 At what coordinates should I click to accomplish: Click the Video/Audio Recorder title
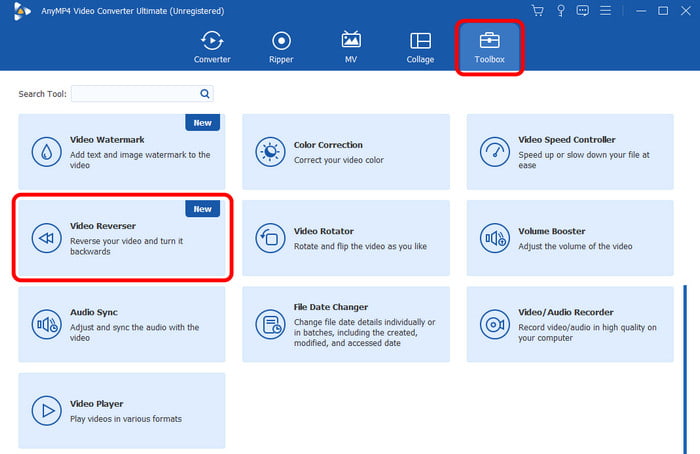(x=565, y=312)
